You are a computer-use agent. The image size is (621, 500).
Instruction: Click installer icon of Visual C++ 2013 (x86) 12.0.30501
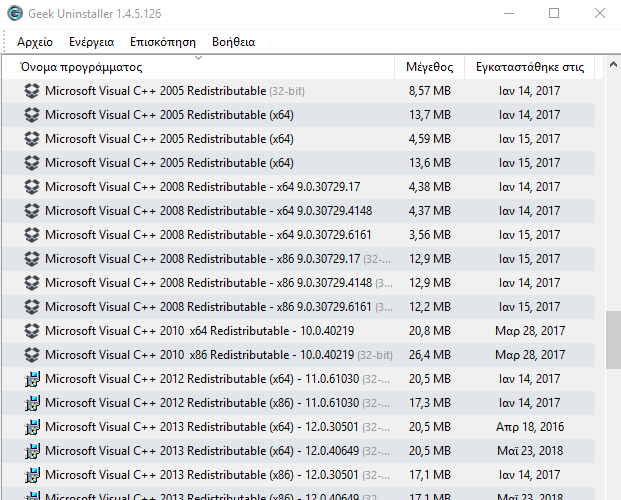(32, 475)
